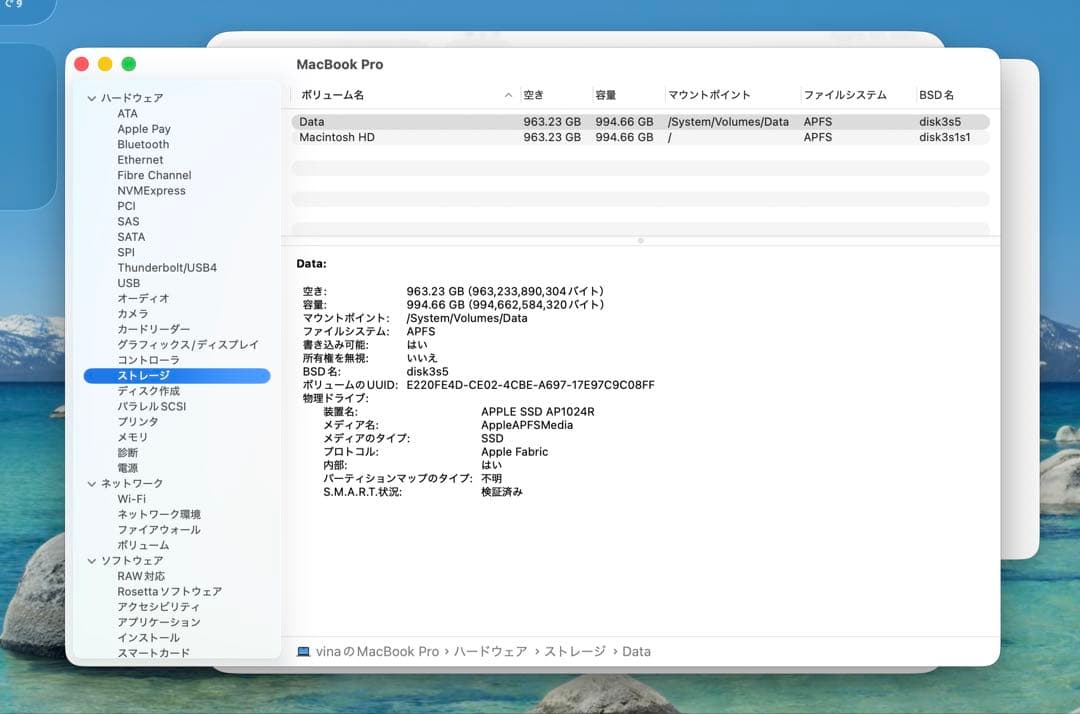Screen dimensions: 1080x714
Task: Sort by 空き column header
Action: pyautogui.click(x=534, y=95)
